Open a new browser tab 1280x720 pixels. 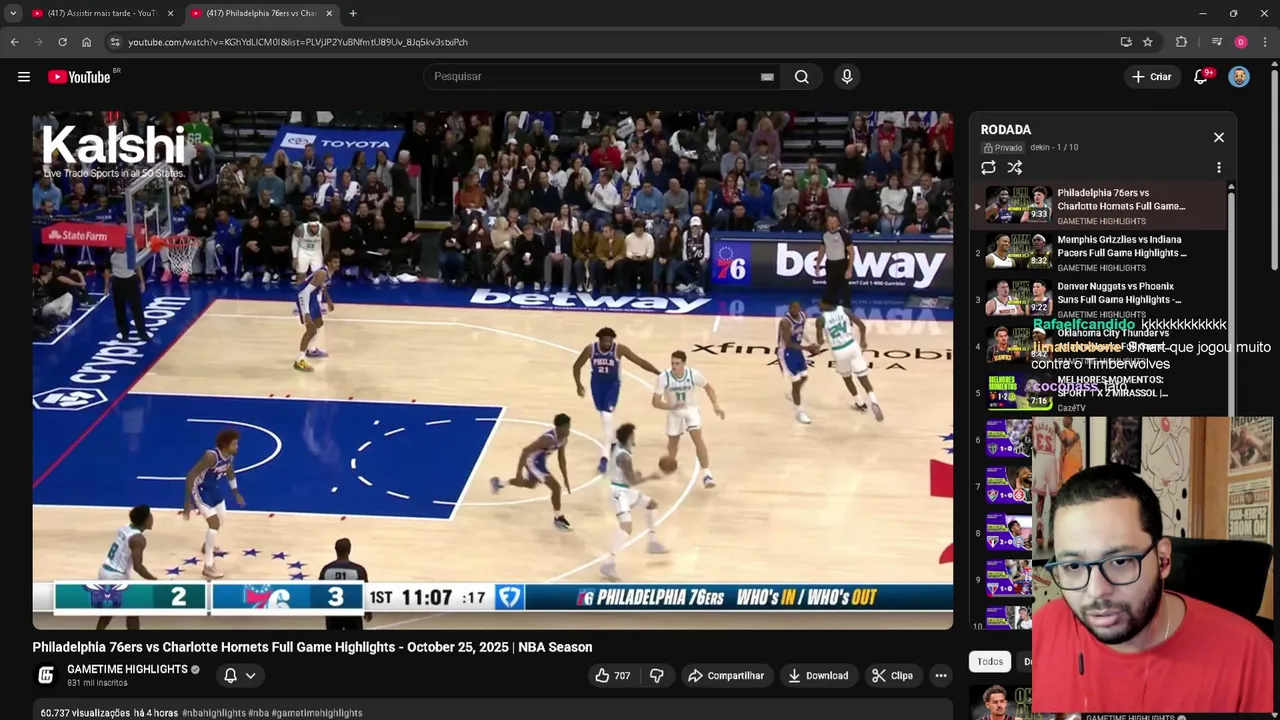pyautogui.click(x=353, y=13)
